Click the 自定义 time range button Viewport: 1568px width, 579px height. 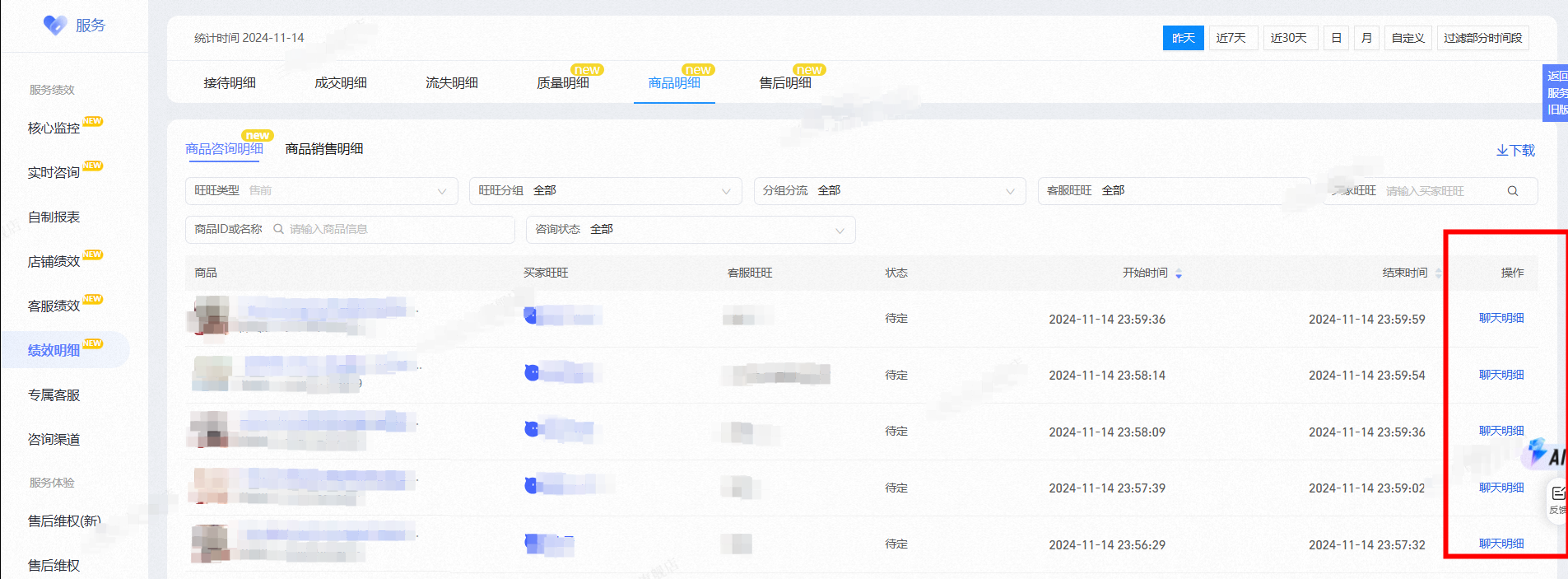1408,38
